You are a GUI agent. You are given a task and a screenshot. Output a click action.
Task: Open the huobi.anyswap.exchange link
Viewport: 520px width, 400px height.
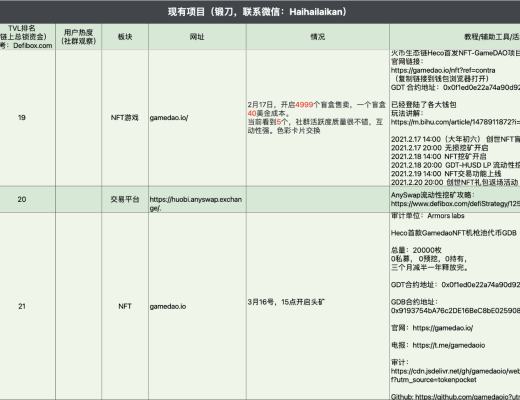(x=196, y=204)
